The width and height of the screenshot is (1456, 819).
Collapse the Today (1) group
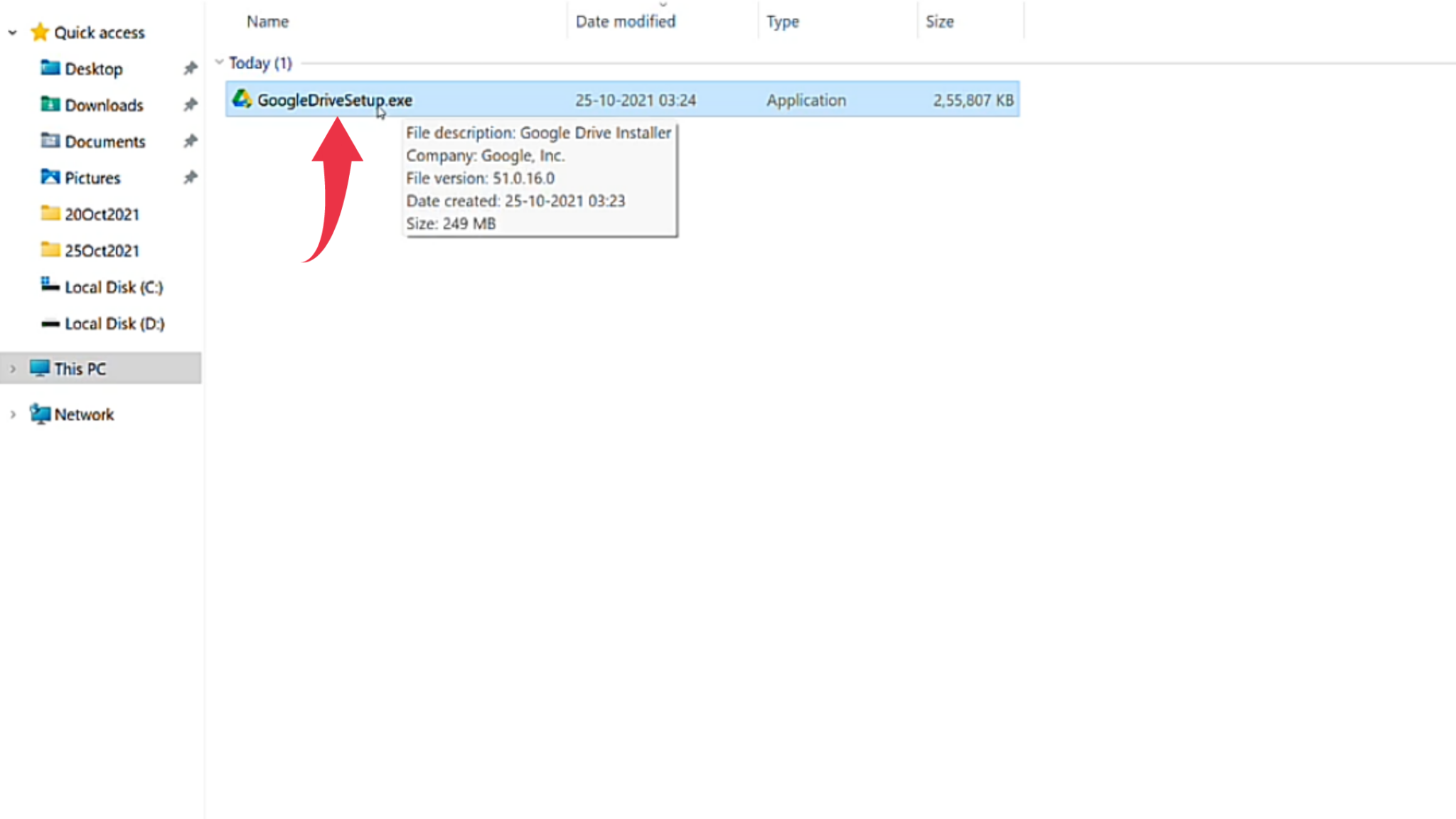click(x=219, y=63)
